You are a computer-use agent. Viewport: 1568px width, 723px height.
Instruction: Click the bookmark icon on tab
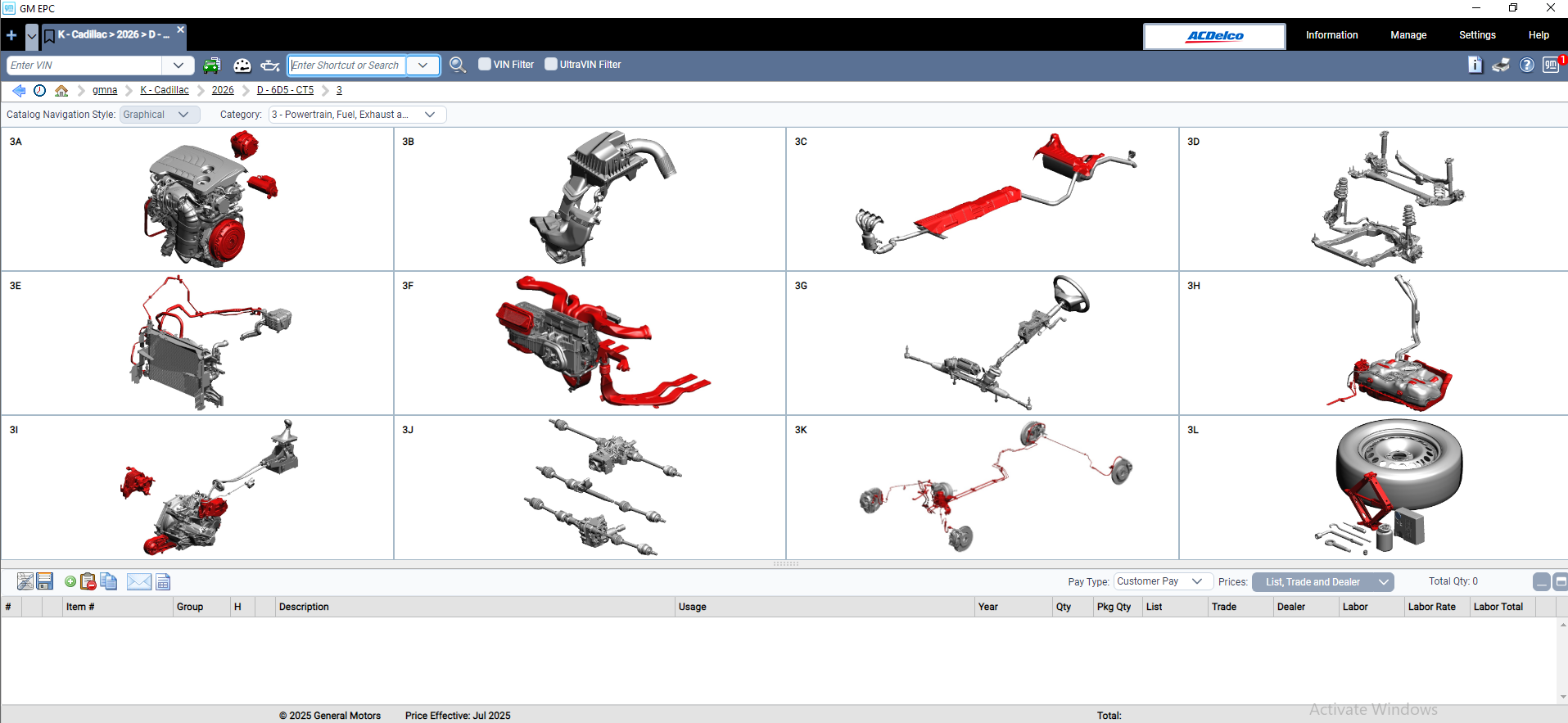[x=49, y=35]
